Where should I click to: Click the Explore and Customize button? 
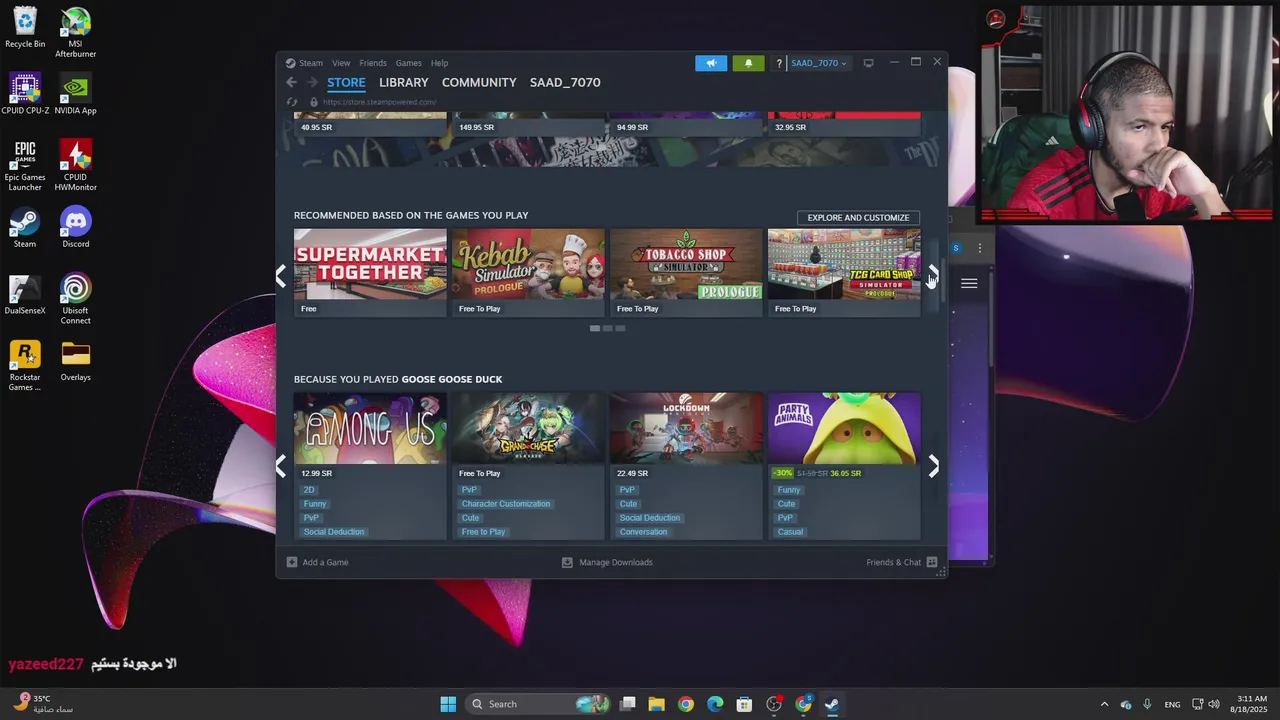click(858, 217)
